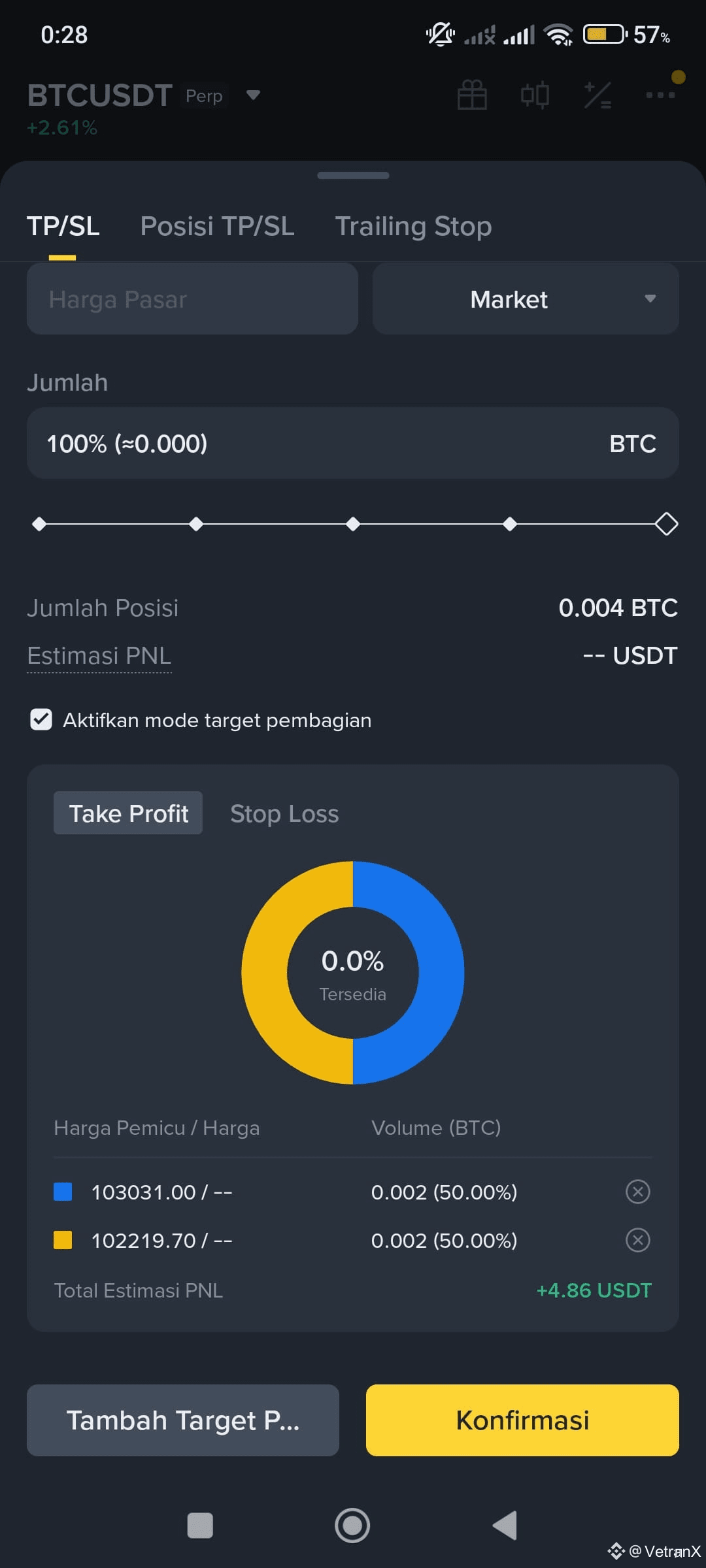The height and width of the screenshot is (1568, 706).
Task: Set amount slider to the middle point
Action: click(353, 524)
